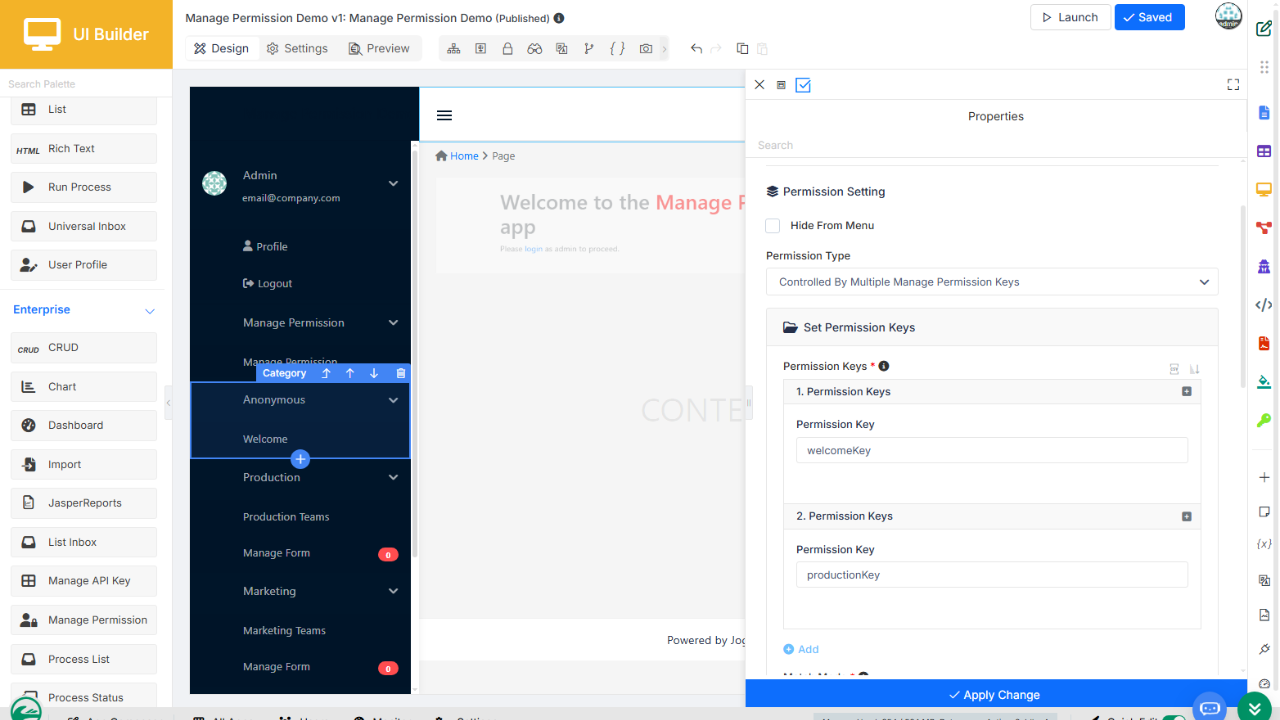Collapse the Anonymous category chevron
Screen dimensions: 1280x720
[x=393, y=400]
